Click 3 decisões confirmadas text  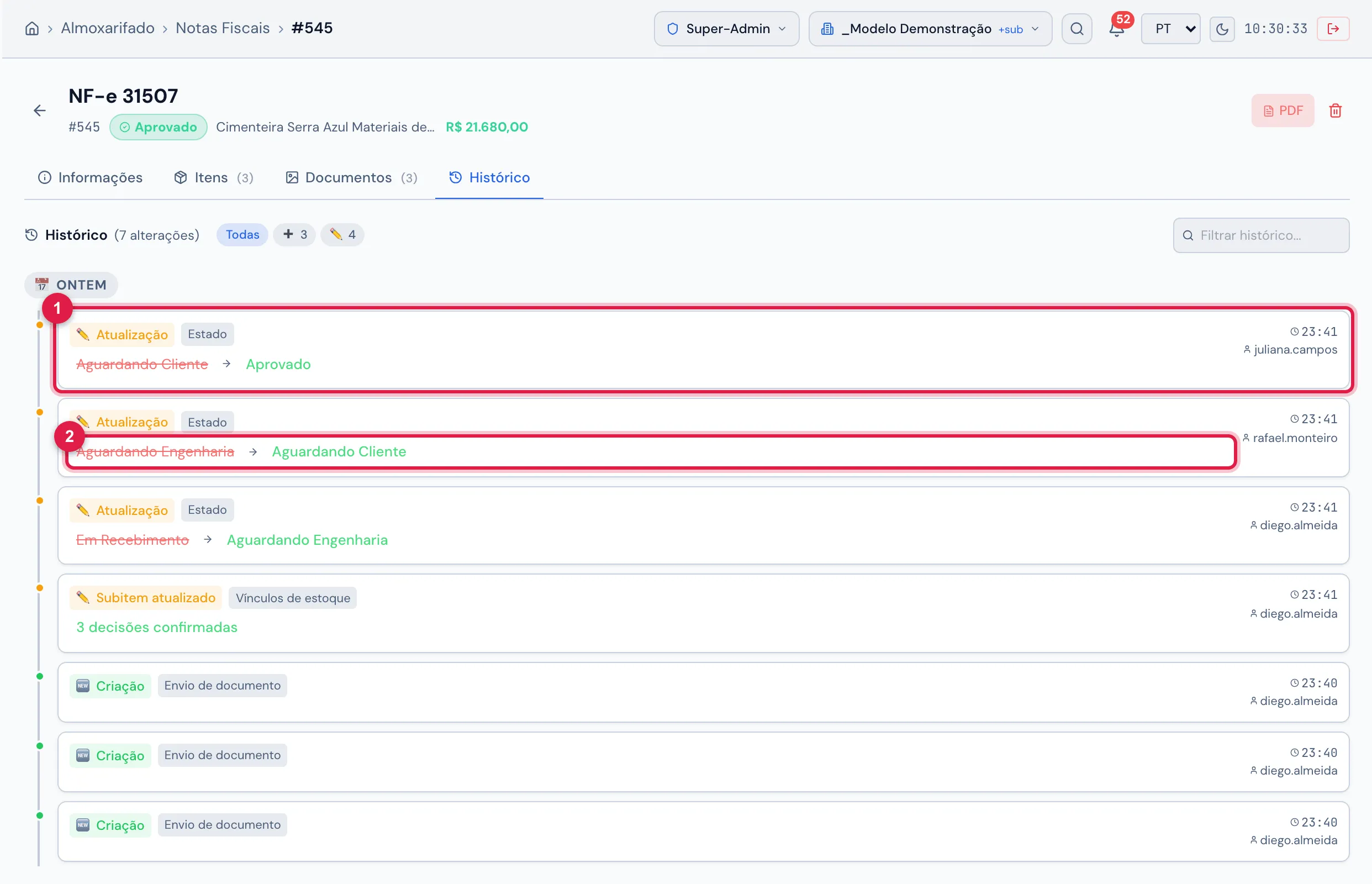click(157, 627)
